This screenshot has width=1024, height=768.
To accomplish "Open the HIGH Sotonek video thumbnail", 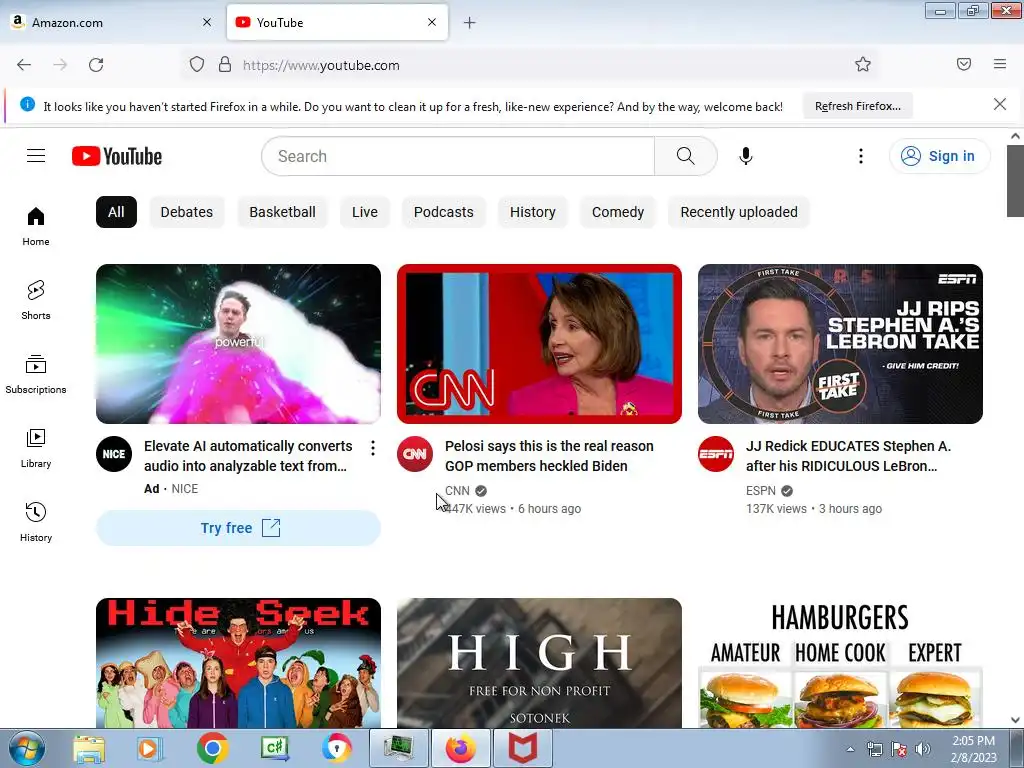I will (539, 662).
